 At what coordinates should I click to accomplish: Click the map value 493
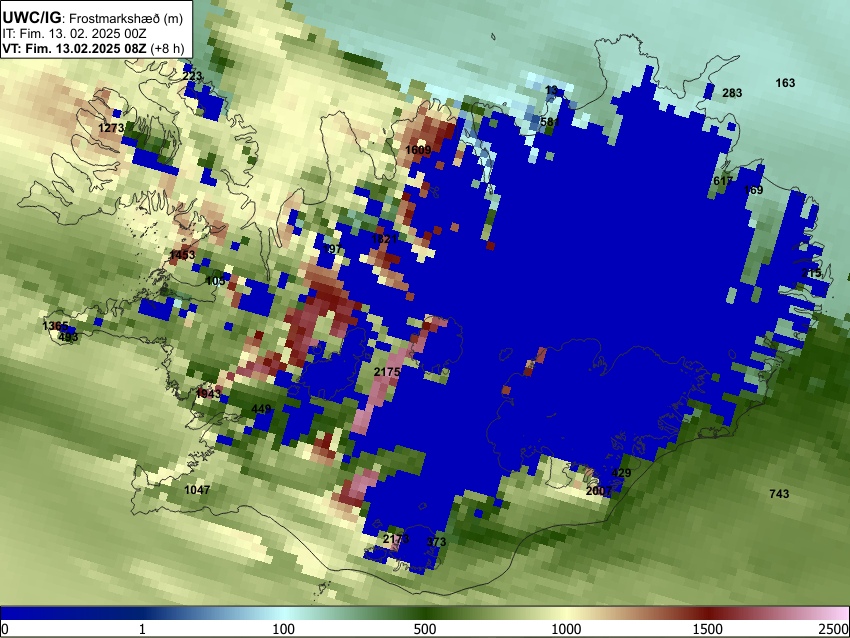68,337
